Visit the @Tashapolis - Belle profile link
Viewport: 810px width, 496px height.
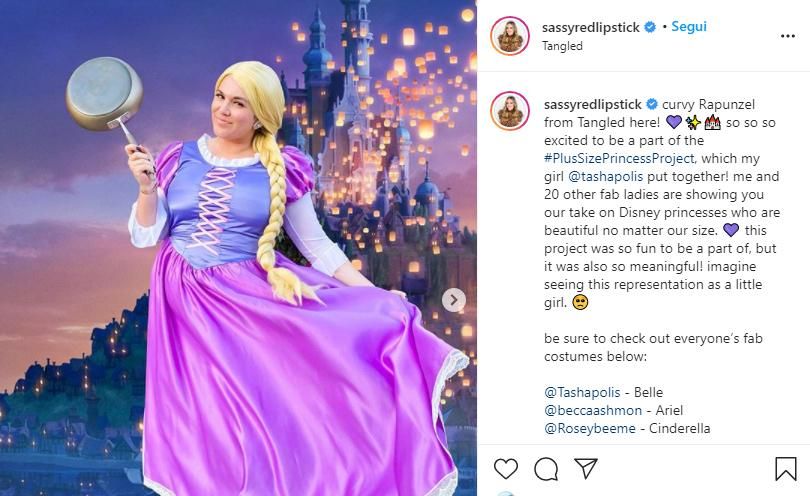(x=582, y=392)
